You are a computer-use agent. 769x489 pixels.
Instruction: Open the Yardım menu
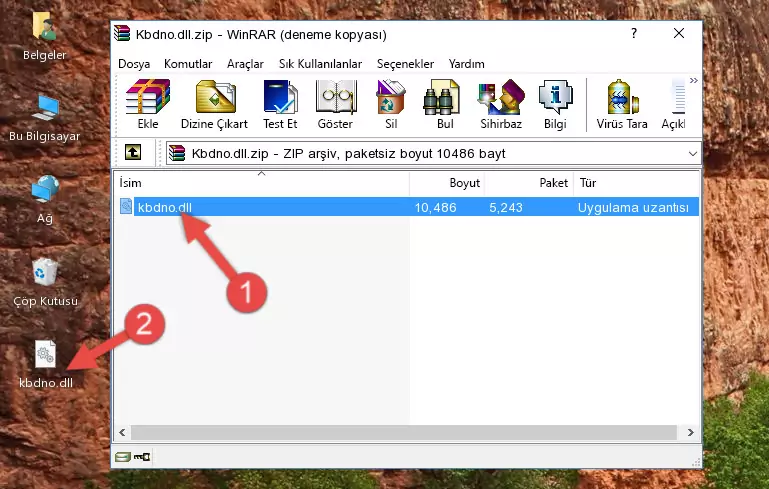[466, 64]
